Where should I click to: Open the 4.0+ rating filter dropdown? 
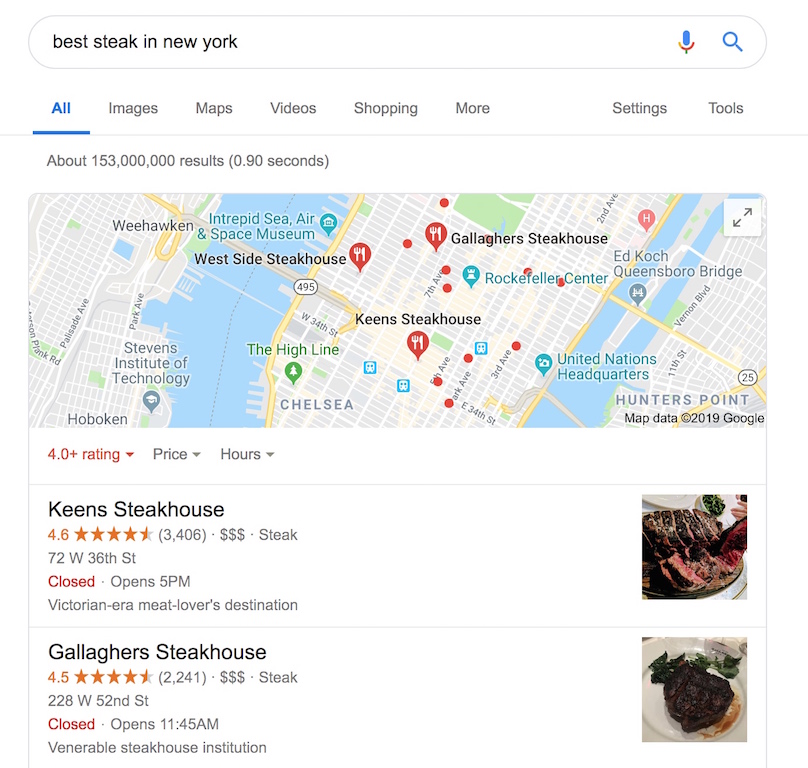point(91,454)
